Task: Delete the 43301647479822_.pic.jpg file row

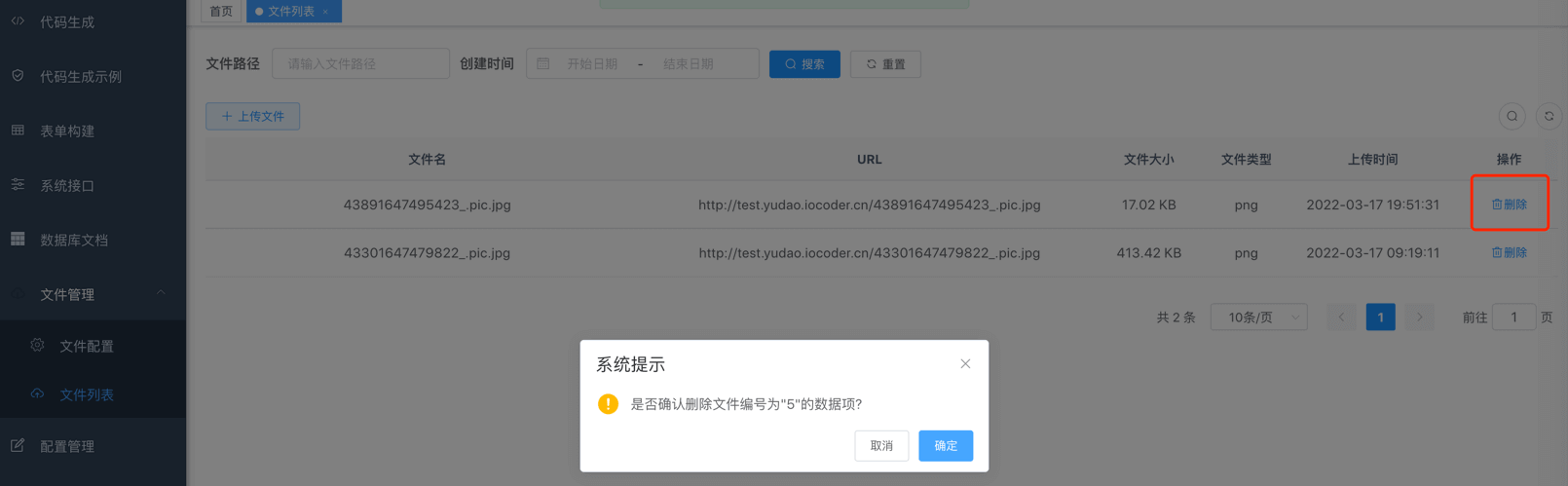Action: tap(1509, 252)
